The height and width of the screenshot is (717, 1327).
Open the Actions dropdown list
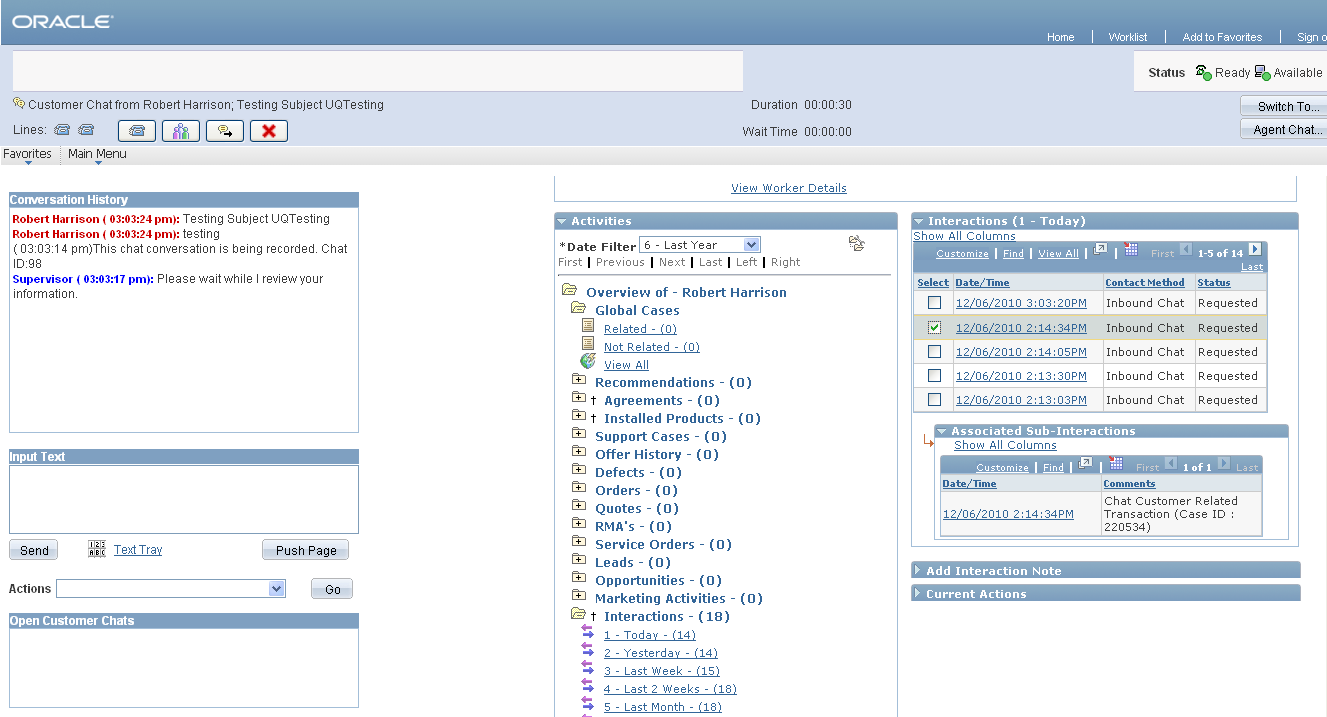[x=171, y=589]
